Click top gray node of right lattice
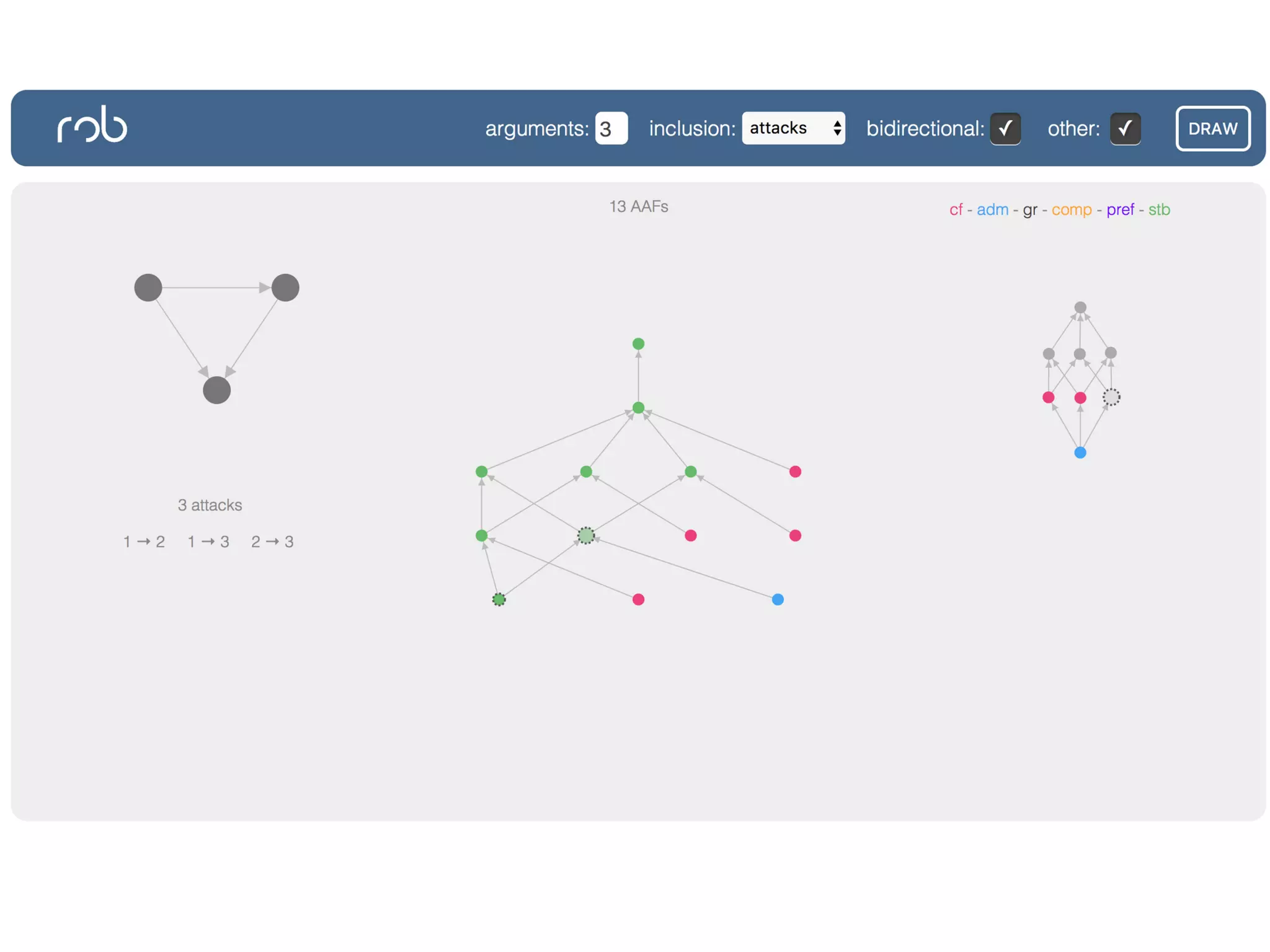 click(x=1080, y=307)
